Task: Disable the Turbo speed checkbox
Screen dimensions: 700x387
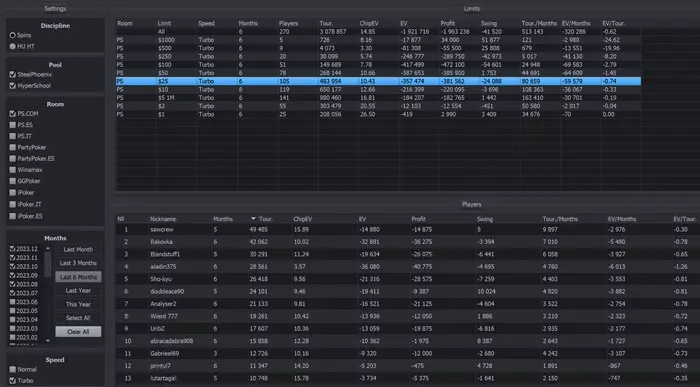Action: pyautogui.click(x=12, y=380)
